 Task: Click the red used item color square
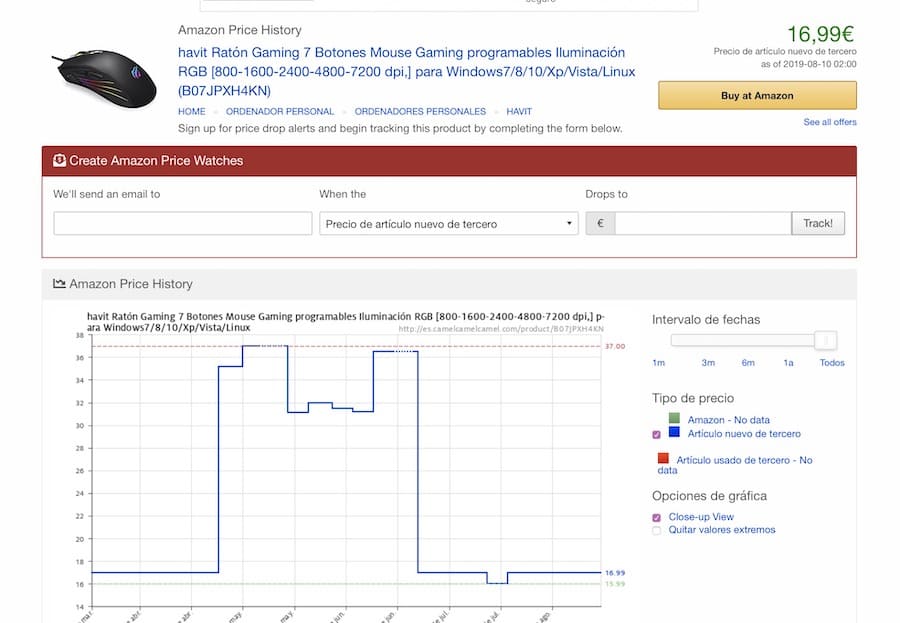coord(662,458)
